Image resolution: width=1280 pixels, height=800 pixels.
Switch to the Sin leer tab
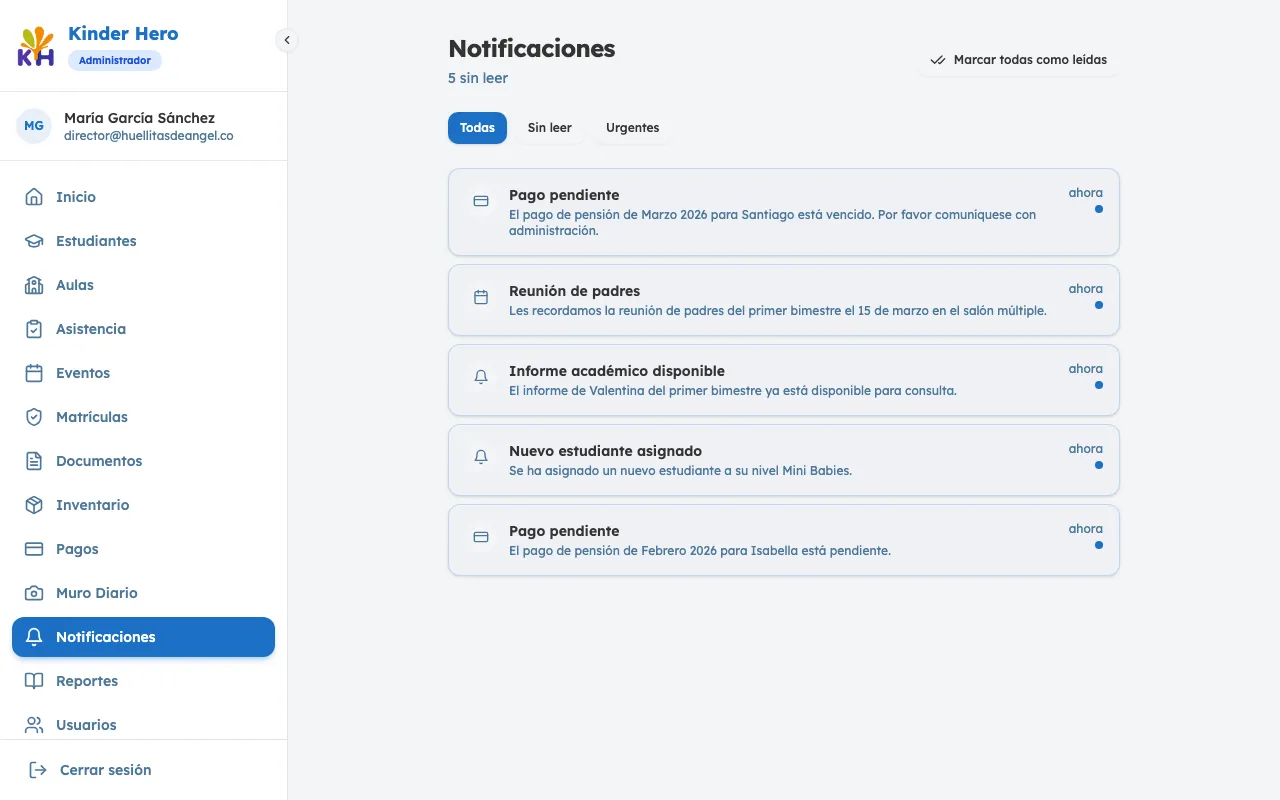pos(549,127)
